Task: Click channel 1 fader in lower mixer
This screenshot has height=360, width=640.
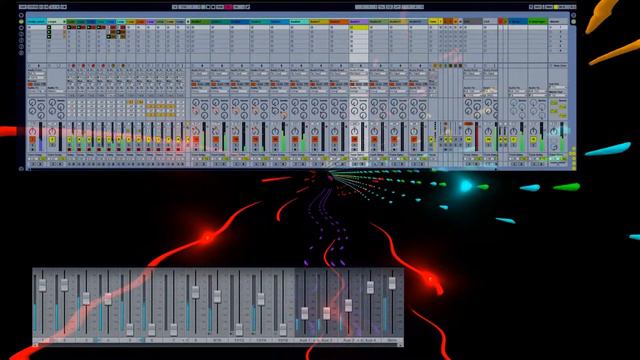Action: coord(42,285)
